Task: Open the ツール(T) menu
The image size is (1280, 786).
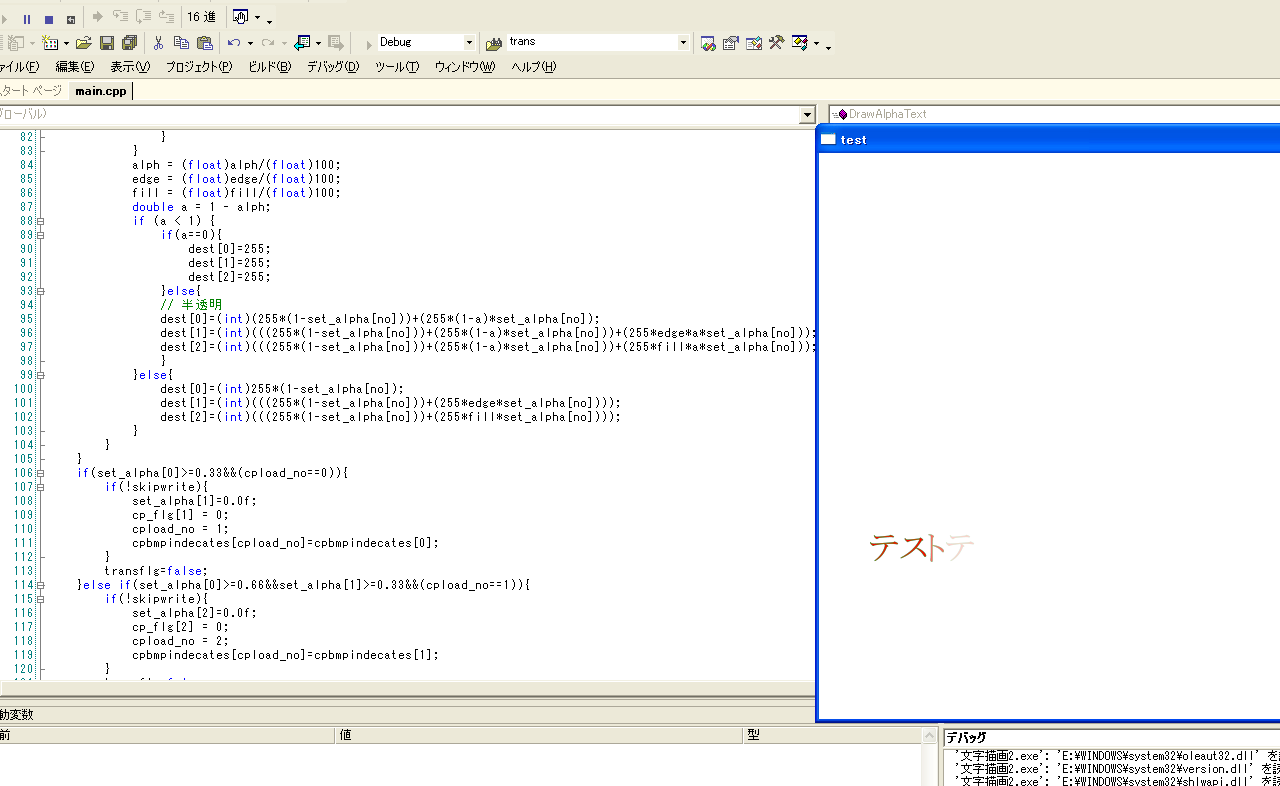Action: tap(397, 67)
